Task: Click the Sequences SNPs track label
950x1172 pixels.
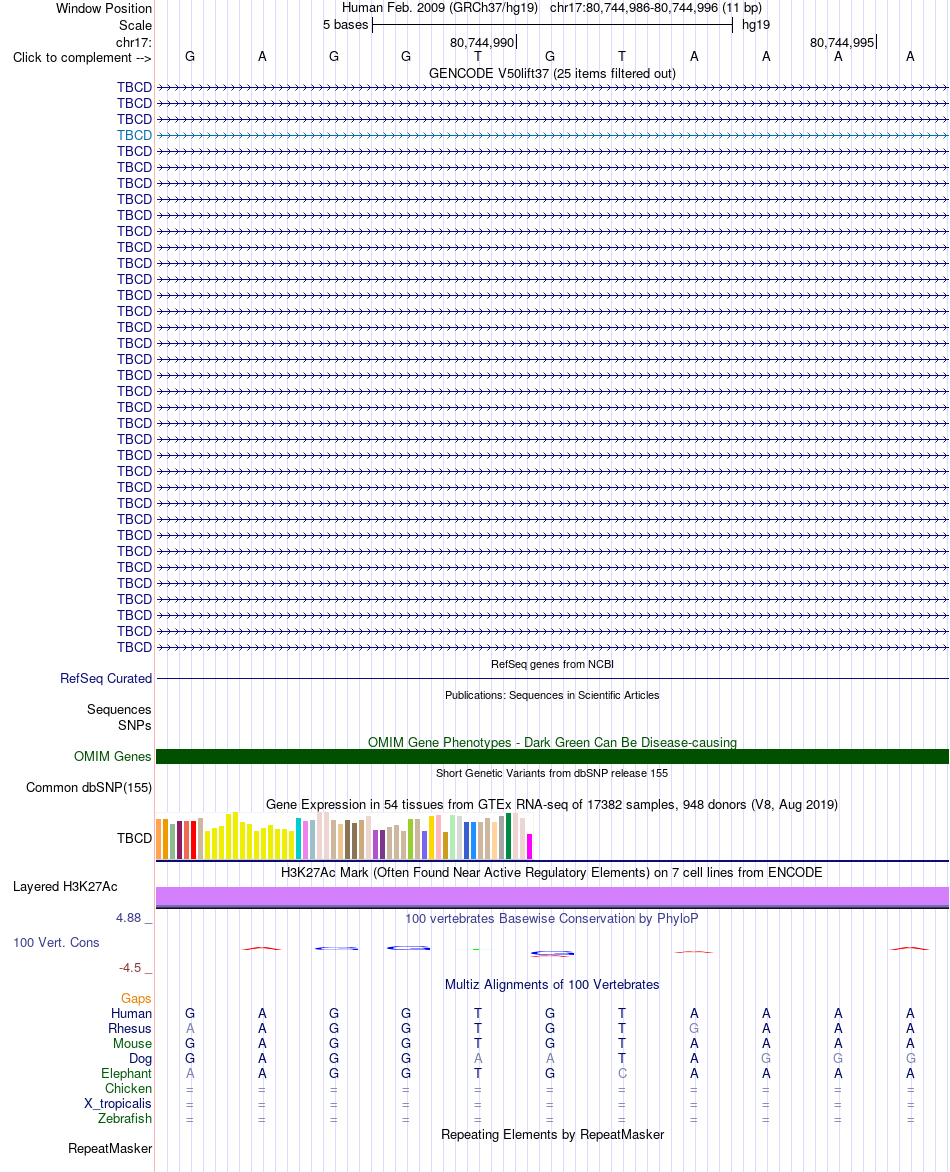Action: tap(120, 718)
